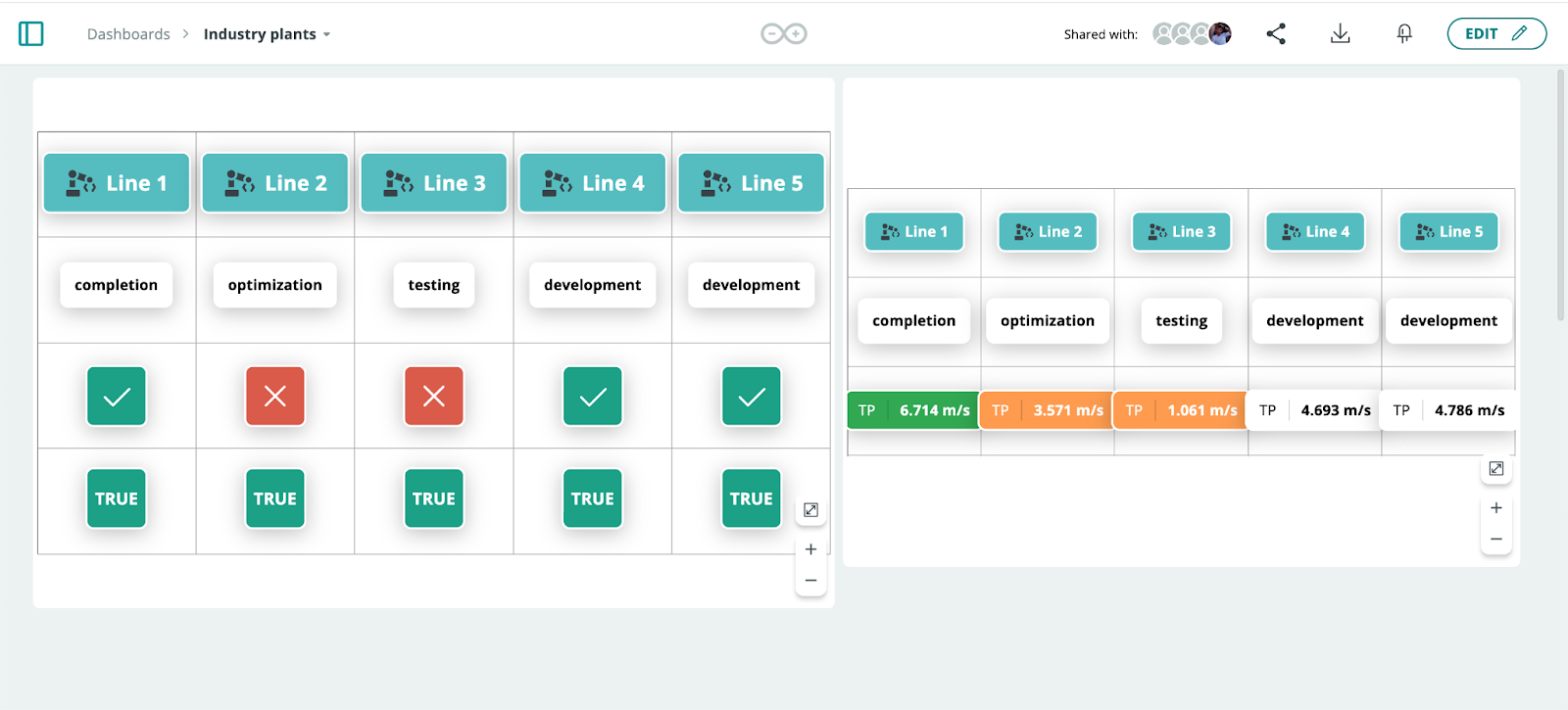Viewport: 1568px width, 710px height.
Task: Click TRUE value under left Line 5
Action: [x=752, y=498]
